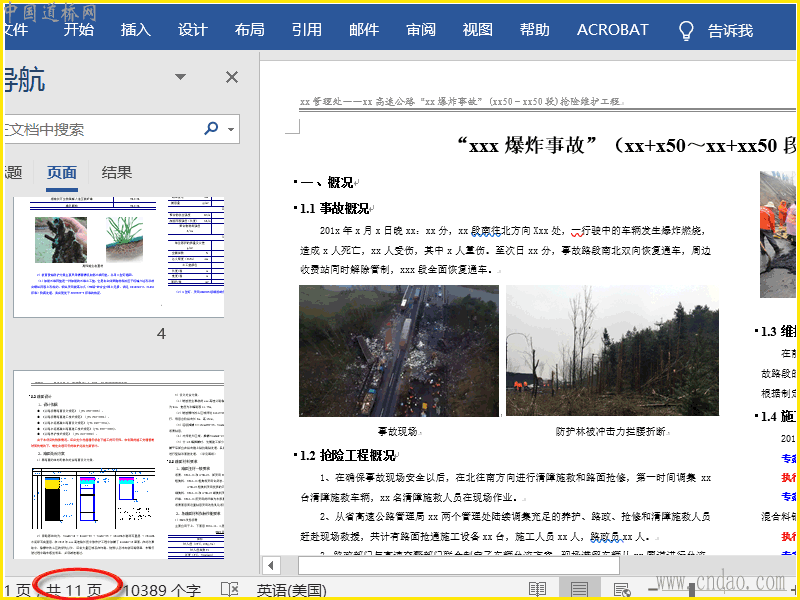The image size is (800, 600).
Task: Click the proofing book icon in status bar
Action: (230, 590)
